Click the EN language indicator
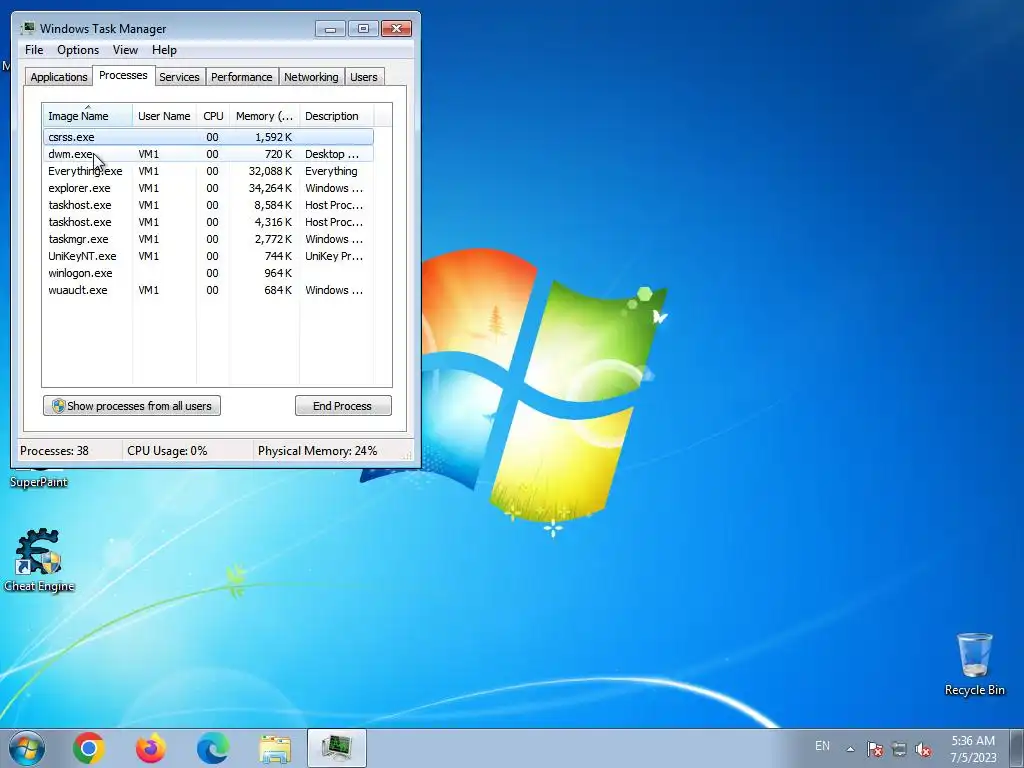Image resolution: width=1024 pixels, height=768 pixels. pyautogui.click(x=822, y=746)
